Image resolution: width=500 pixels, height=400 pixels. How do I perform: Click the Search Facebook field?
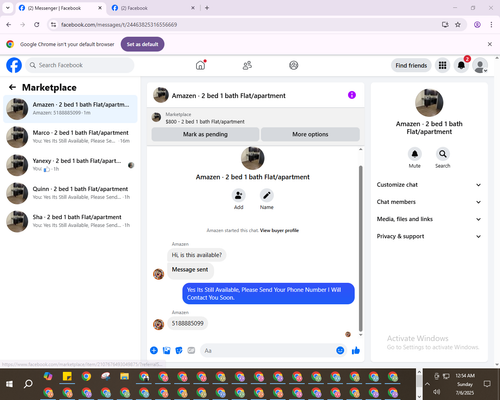pyautogui.click(x=80, y=65)
